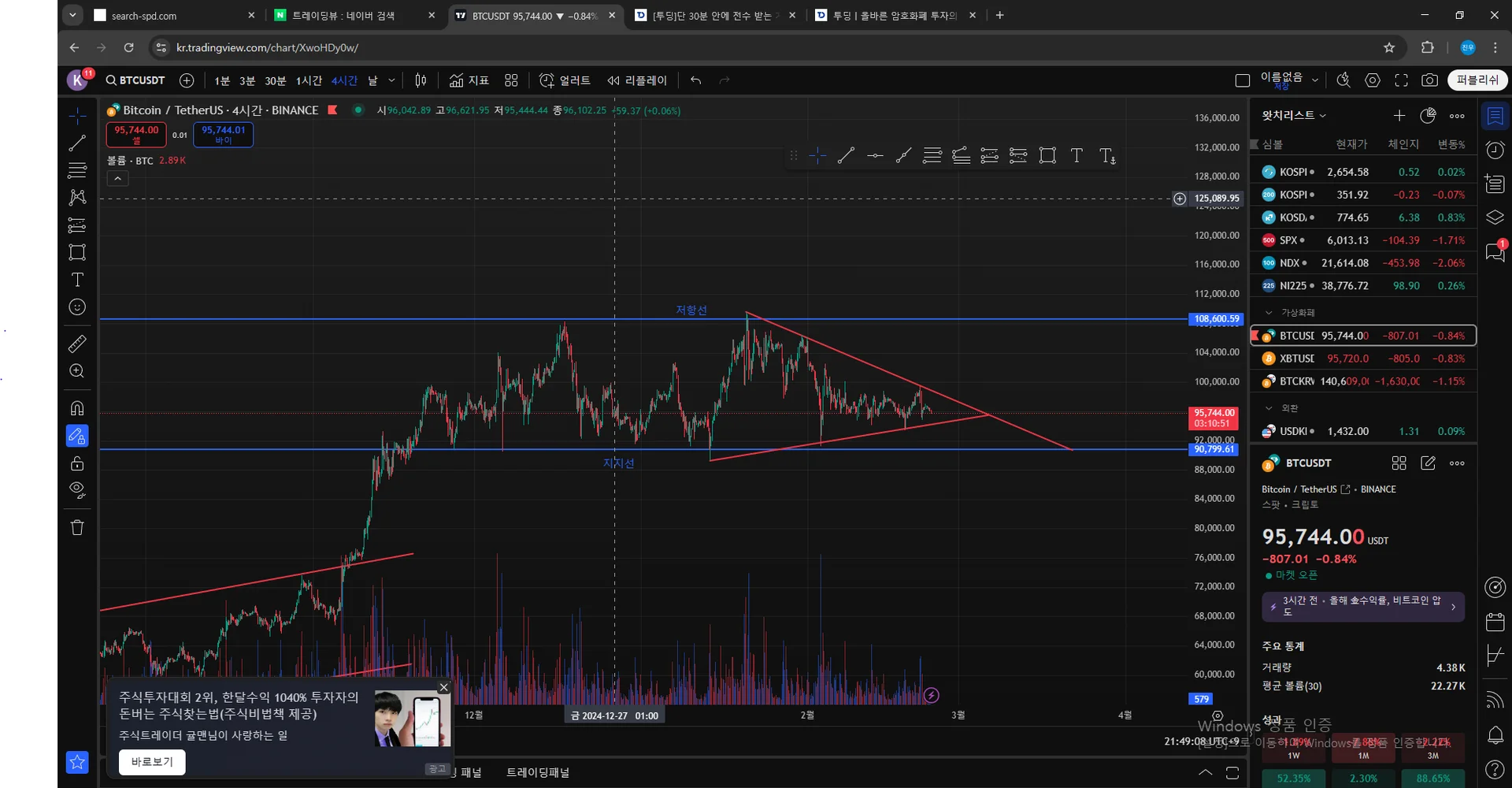The image size is (1512, 788).
Task: Open the economic calendar icon in right sidebar
Action: (x=1495, y=622)
